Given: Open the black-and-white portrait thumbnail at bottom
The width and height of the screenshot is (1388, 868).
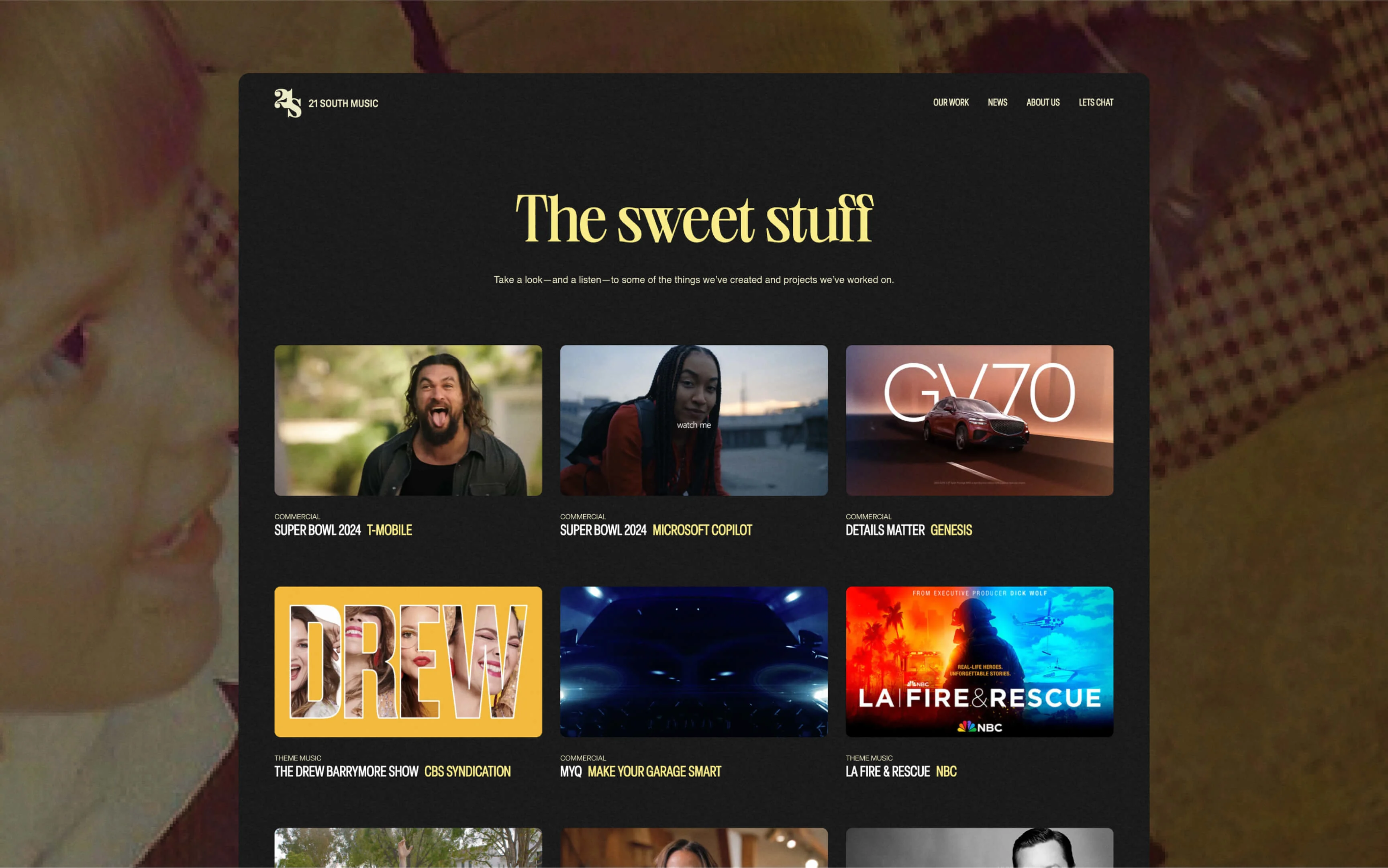Looking at the screenshot, I should coord(979,848).
